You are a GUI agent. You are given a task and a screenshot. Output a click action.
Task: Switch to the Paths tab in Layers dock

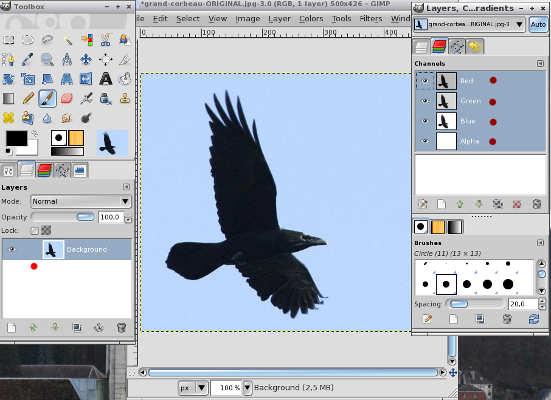click(x=457, y=46)
